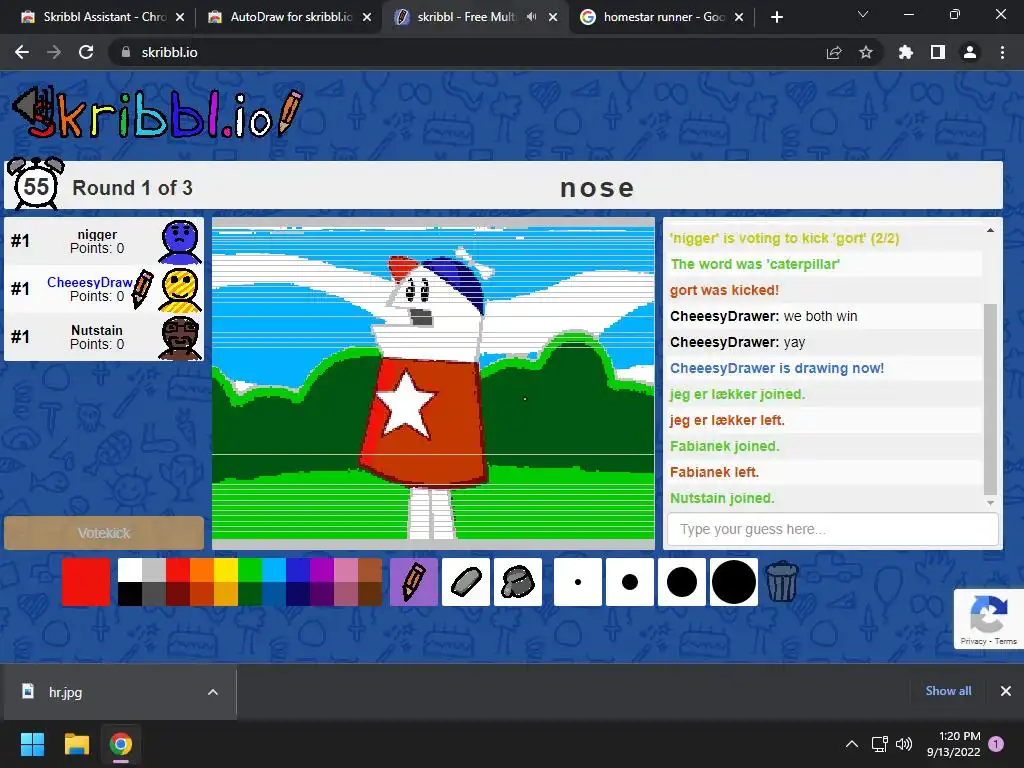Click the chat scrollbar thumb
The image size is (1024, 768).
point(990,399)
